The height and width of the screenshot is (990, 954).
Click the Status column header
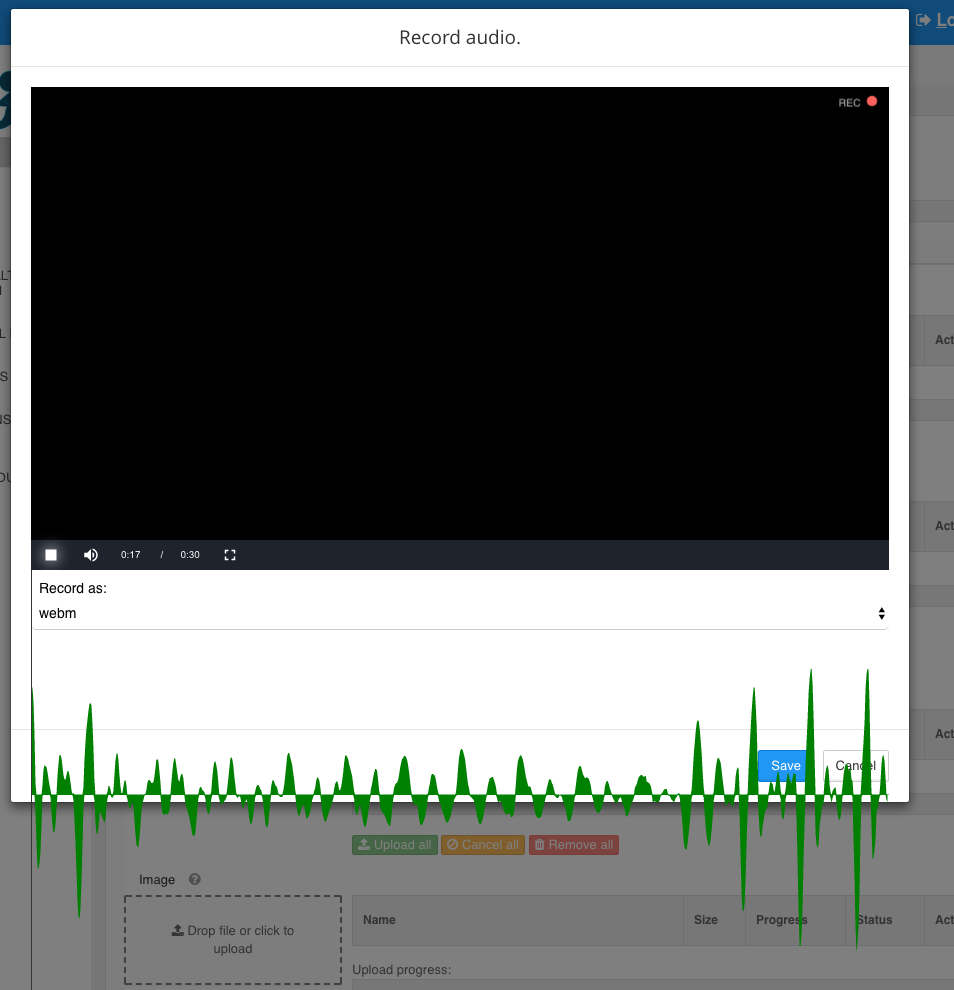pyautogui.click(x=873, y=920)
